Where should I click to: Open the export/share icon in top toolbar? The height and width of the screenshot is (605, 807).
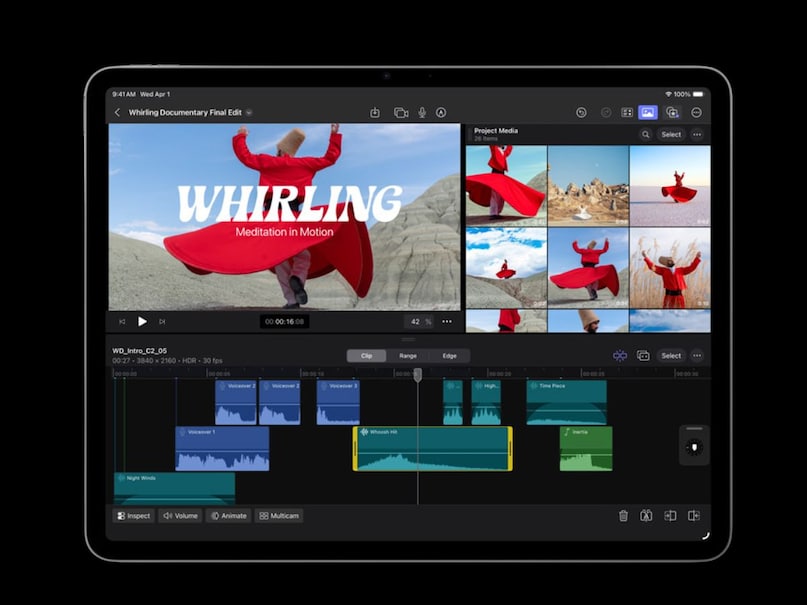point(375,113)
